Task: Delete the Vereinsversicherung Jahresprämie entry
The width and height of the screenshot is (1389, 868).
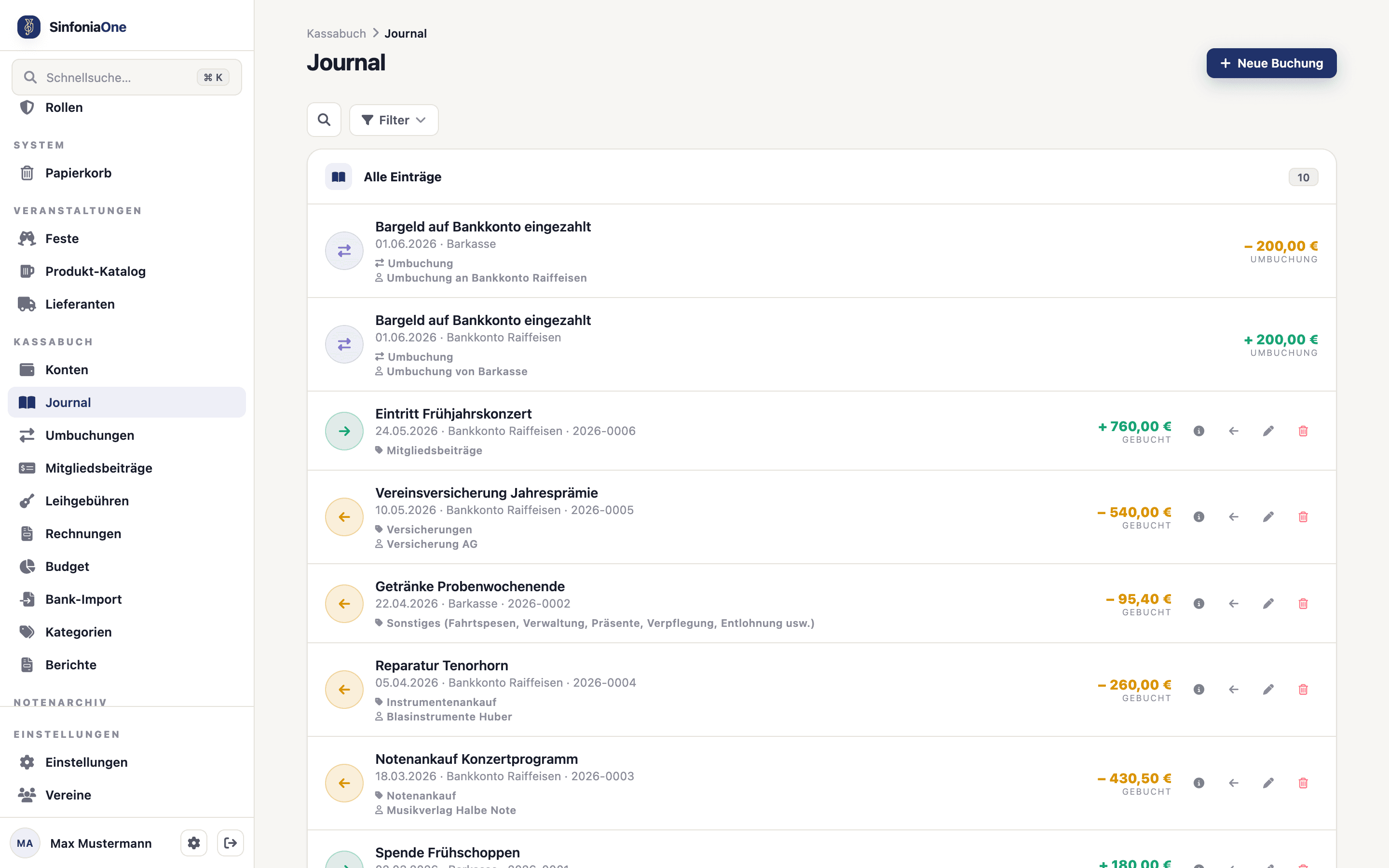Action: 1303,516
